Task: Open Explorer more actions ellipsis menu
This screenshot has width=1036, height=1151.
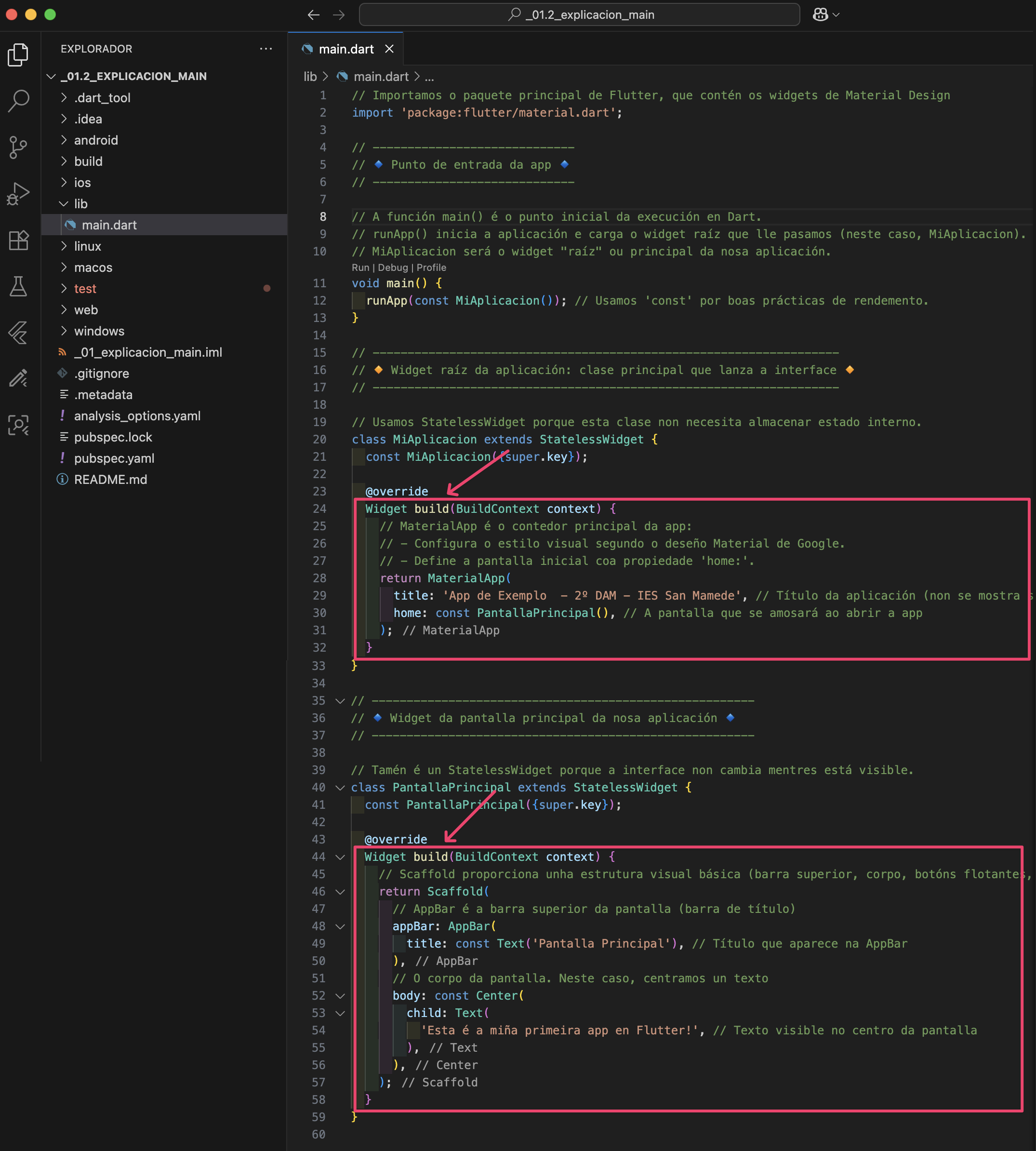Action: pos(266,49)
